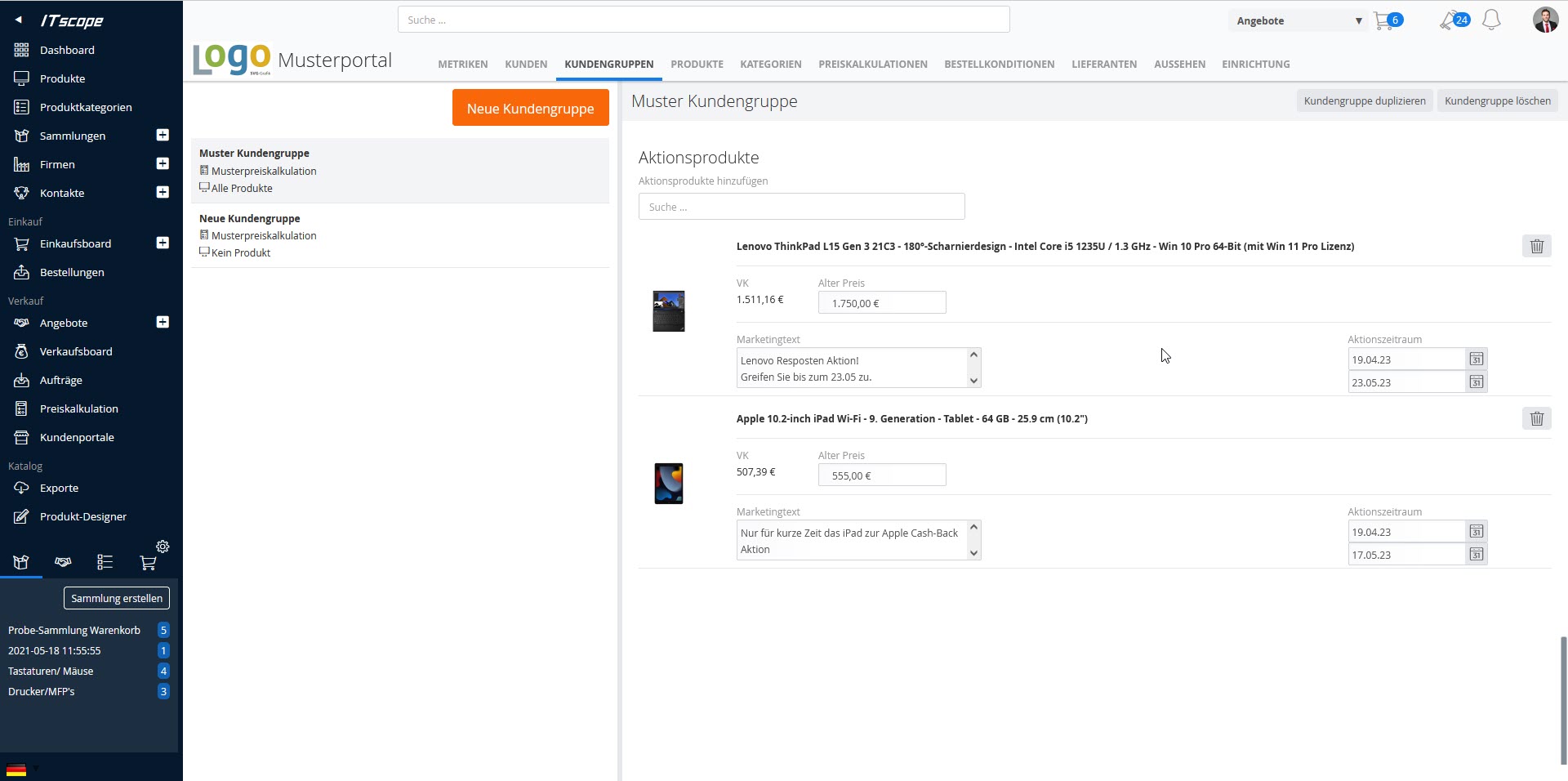Screen dimensions: 1568x781
Task: Switch to handshake offers tab icon at sidebar bottom
Action: tap(63, 562)
